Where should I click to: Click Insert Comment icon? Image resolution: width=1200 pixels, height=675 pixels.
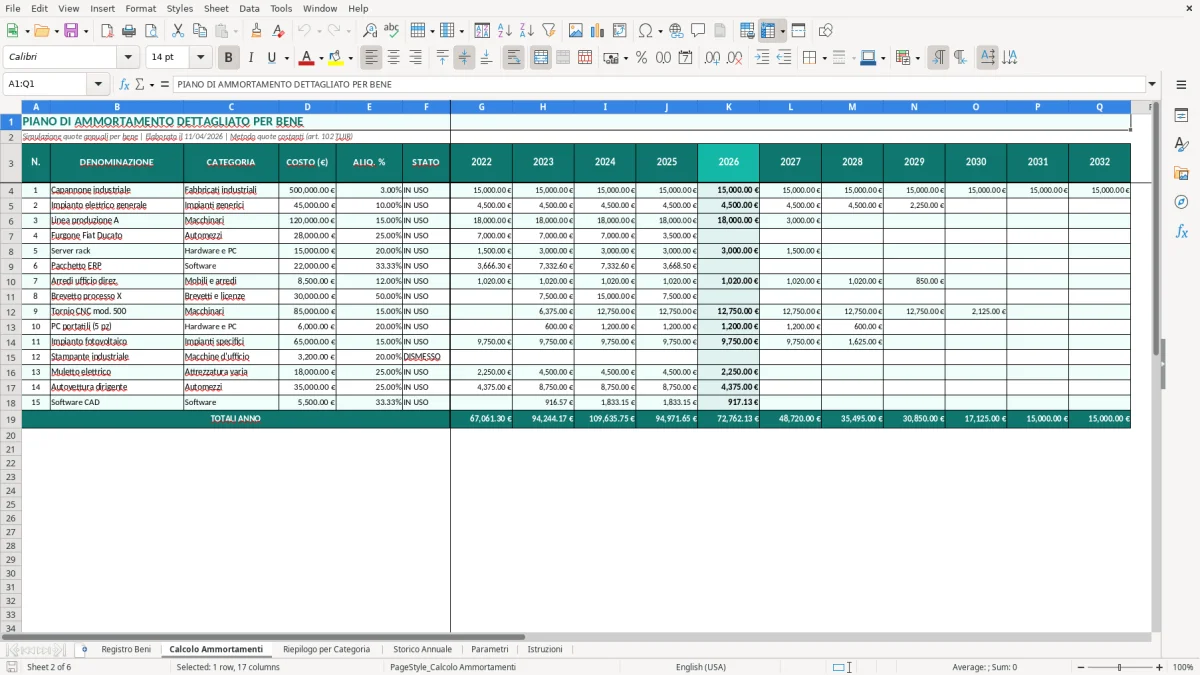[x=698, y=31]
